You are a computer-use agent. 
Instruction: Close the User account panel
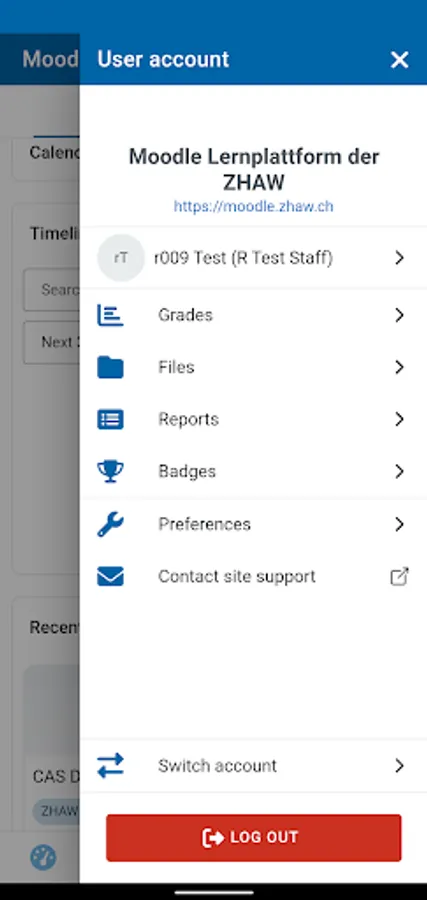[399, 60]
